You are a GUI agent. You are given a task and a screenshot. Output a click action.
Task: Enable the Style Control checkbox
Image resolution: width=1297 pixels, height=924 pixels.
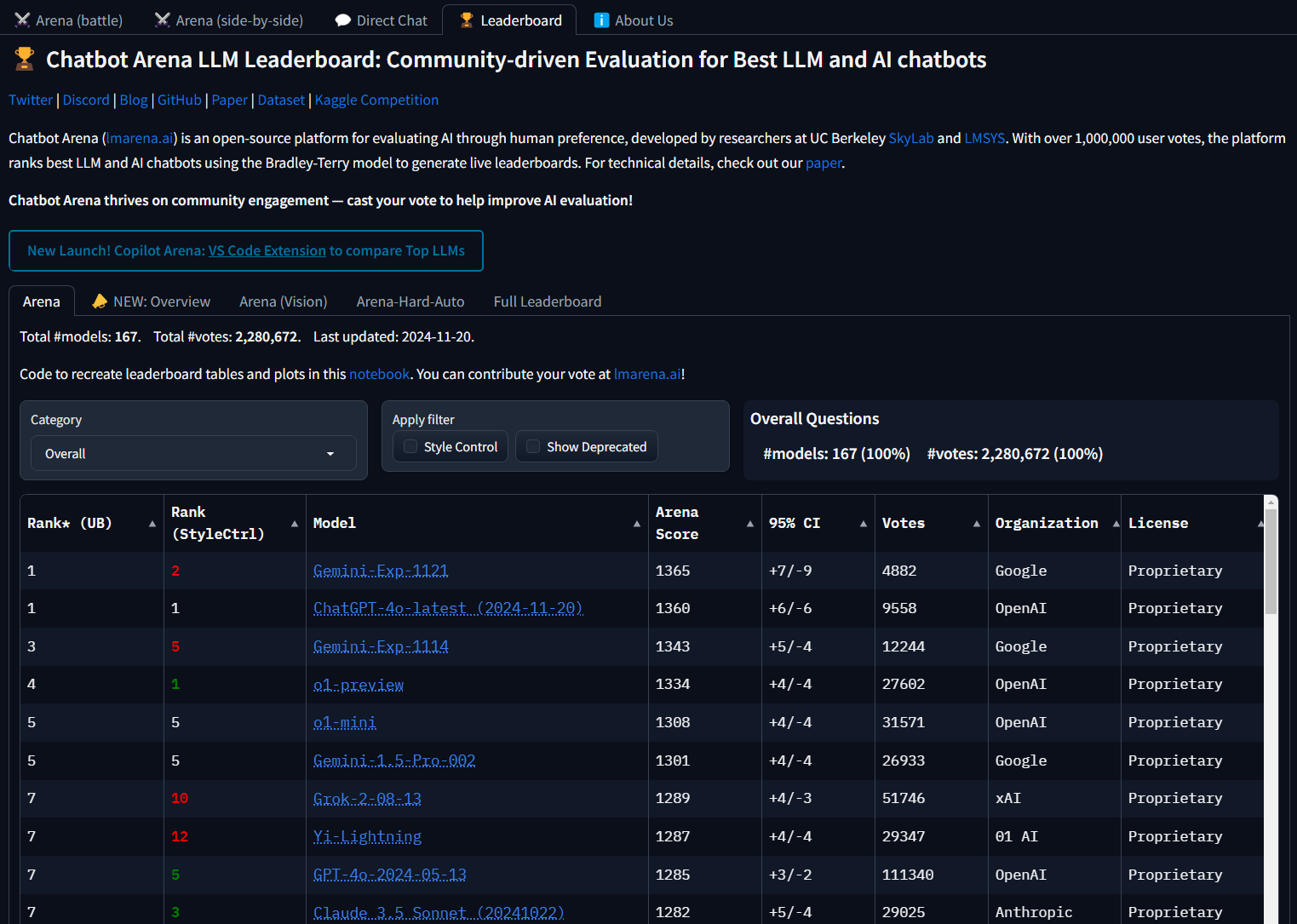410,446
